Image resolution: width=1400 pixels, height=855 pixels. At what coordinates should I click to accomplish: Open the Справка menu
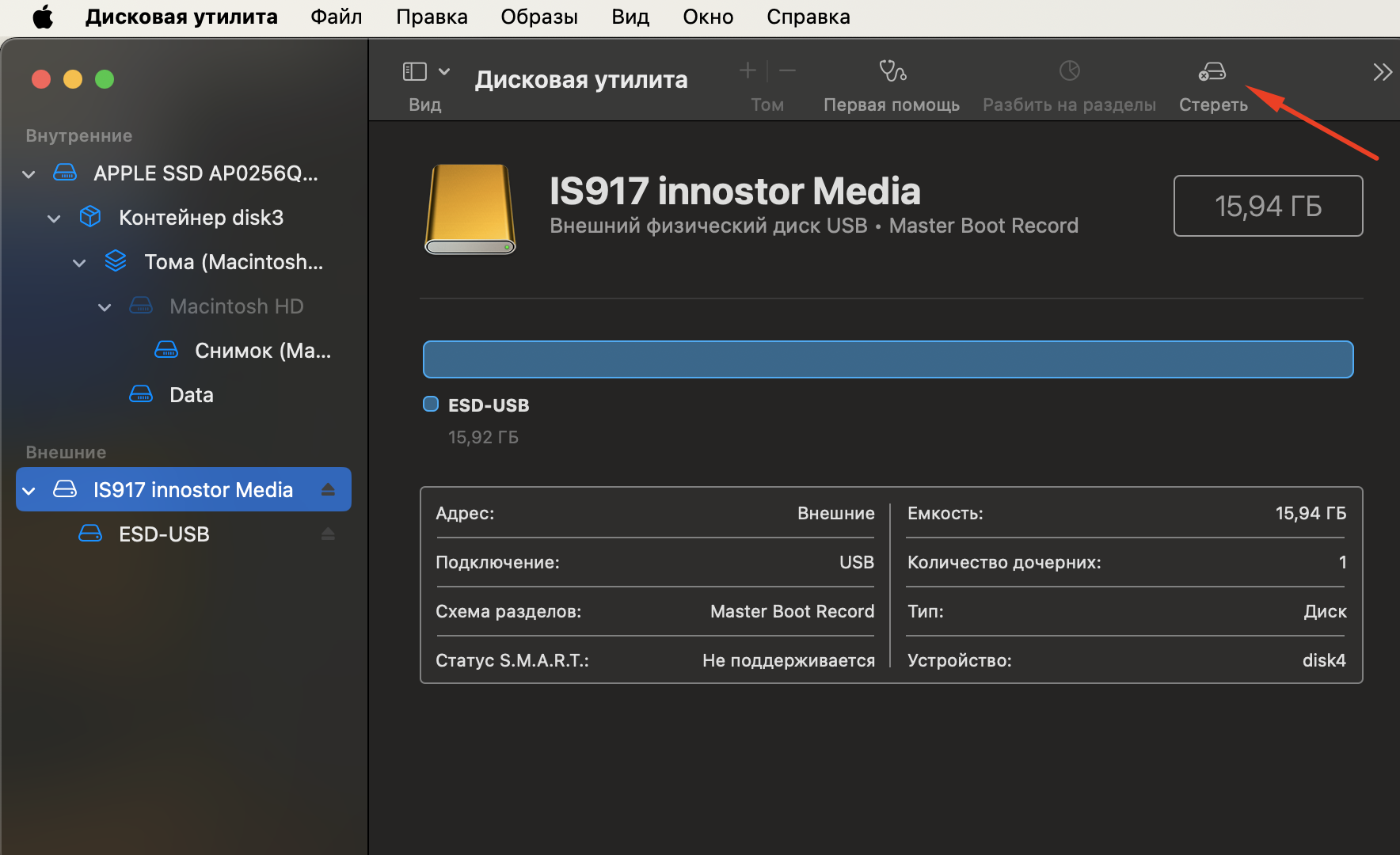(x=808, y=17)
